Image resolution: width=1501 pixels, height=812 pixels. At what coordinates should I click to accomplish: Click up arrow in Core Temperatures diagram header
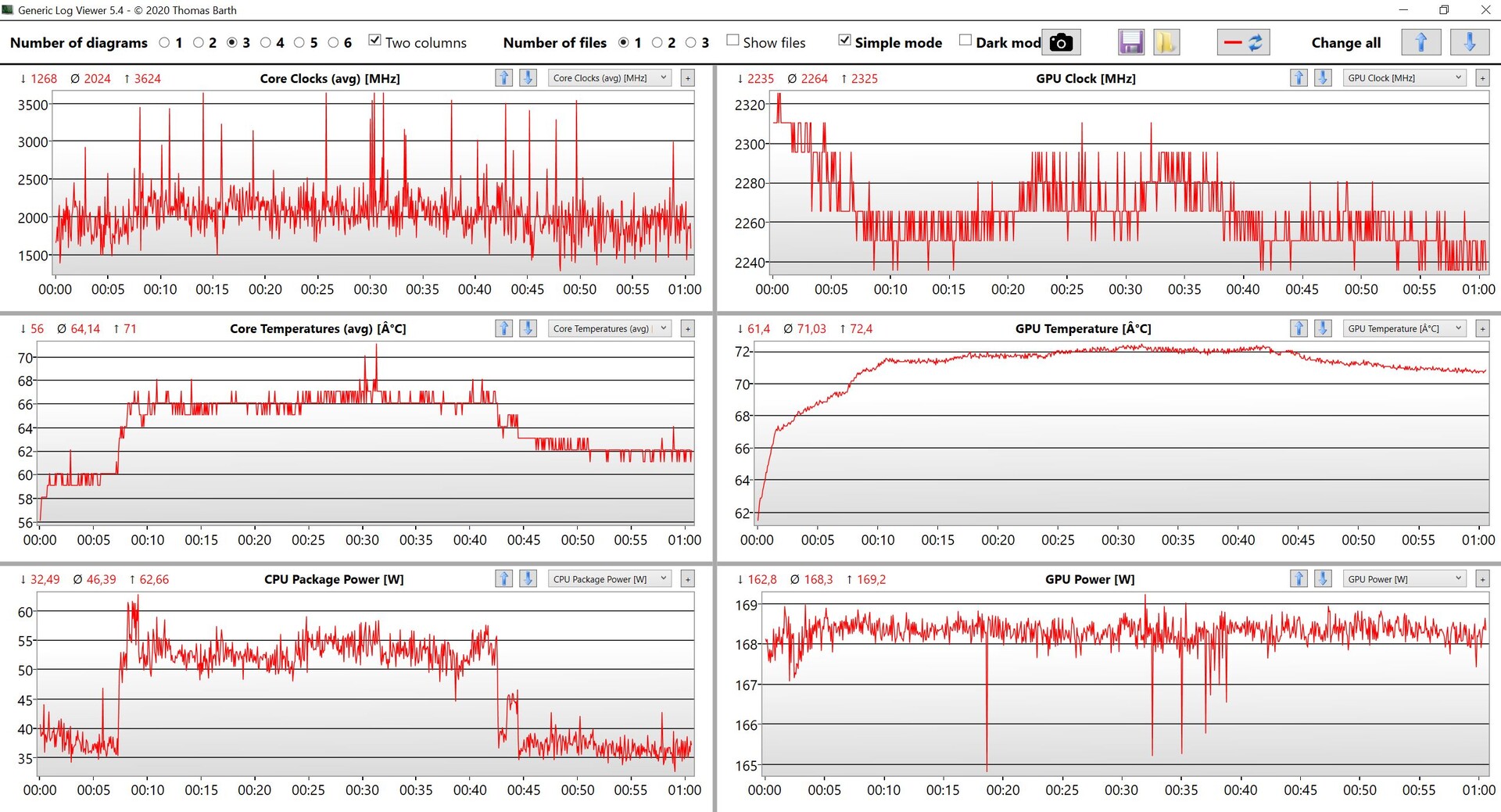pyautogui.click(x=504, y=328)
